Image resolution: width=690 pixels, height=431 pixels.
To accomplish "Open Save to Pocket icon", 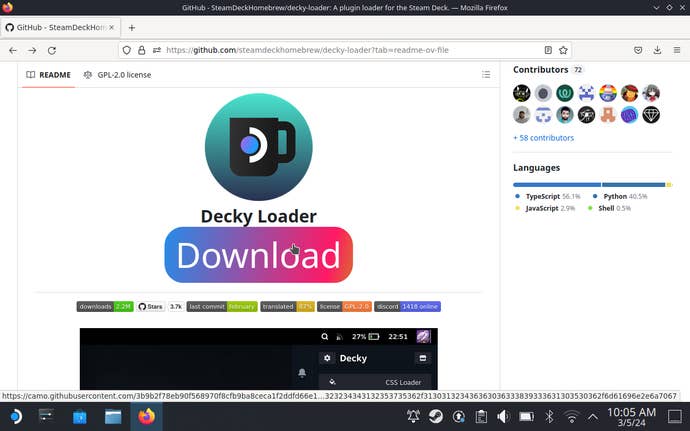I will pyautogui.click(x=638, y=50).
